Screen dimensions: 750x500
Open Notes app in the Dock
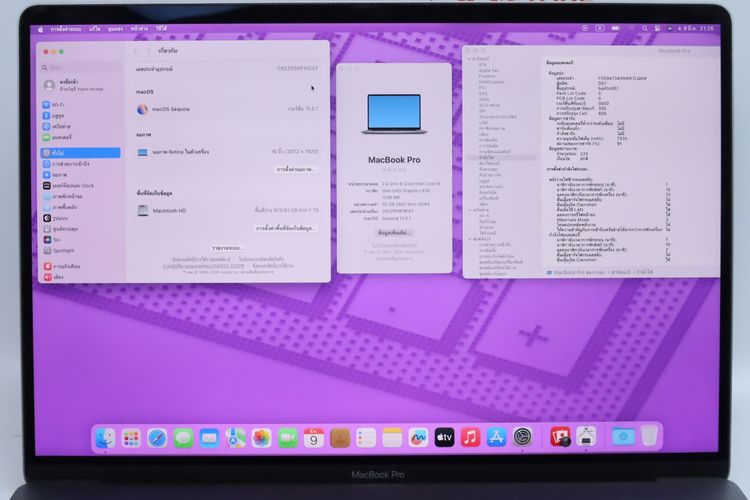[392, 438]
